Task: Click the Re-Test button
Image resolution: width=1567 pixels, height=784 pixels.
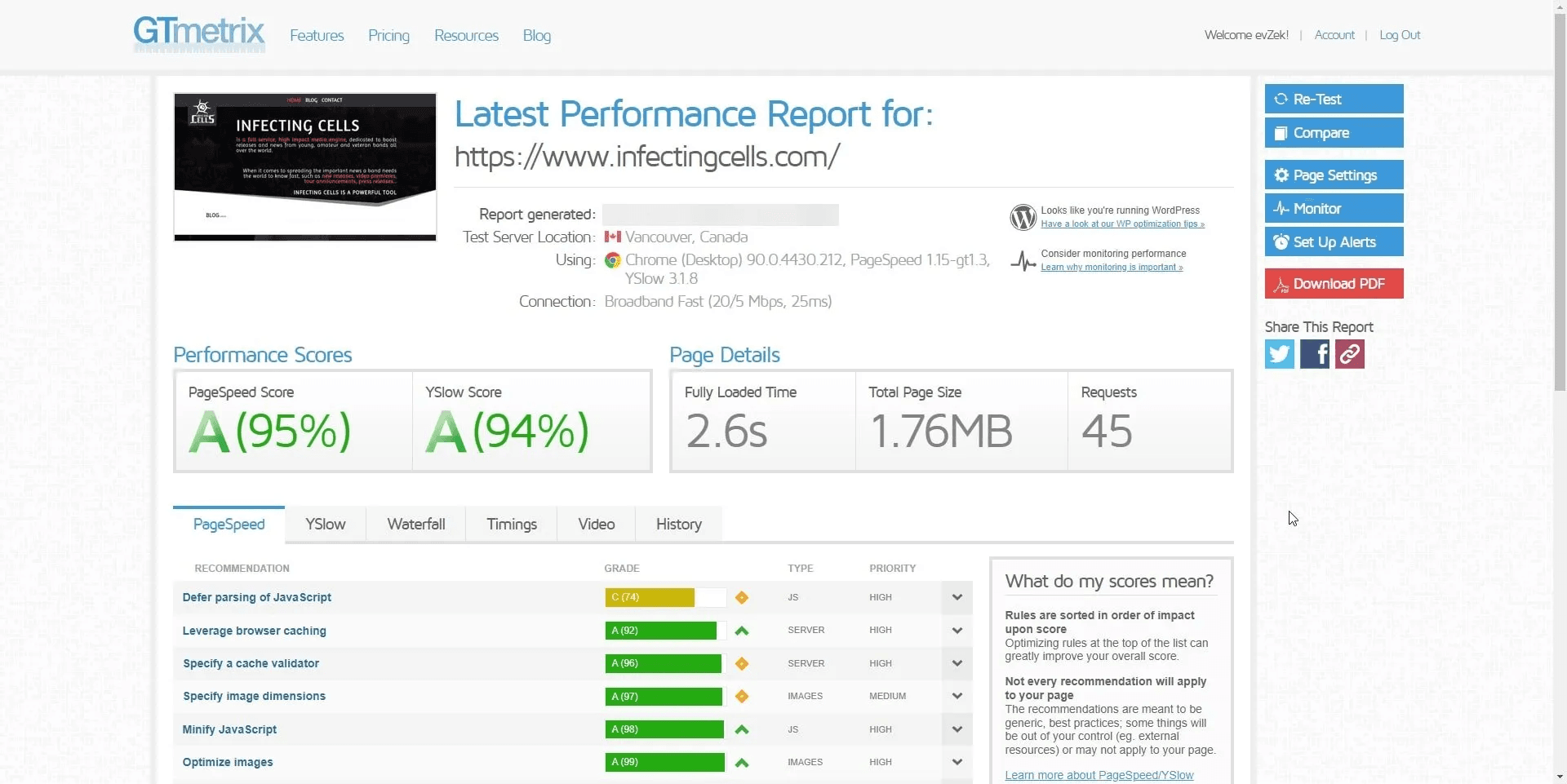Action: pos(1334,98)
